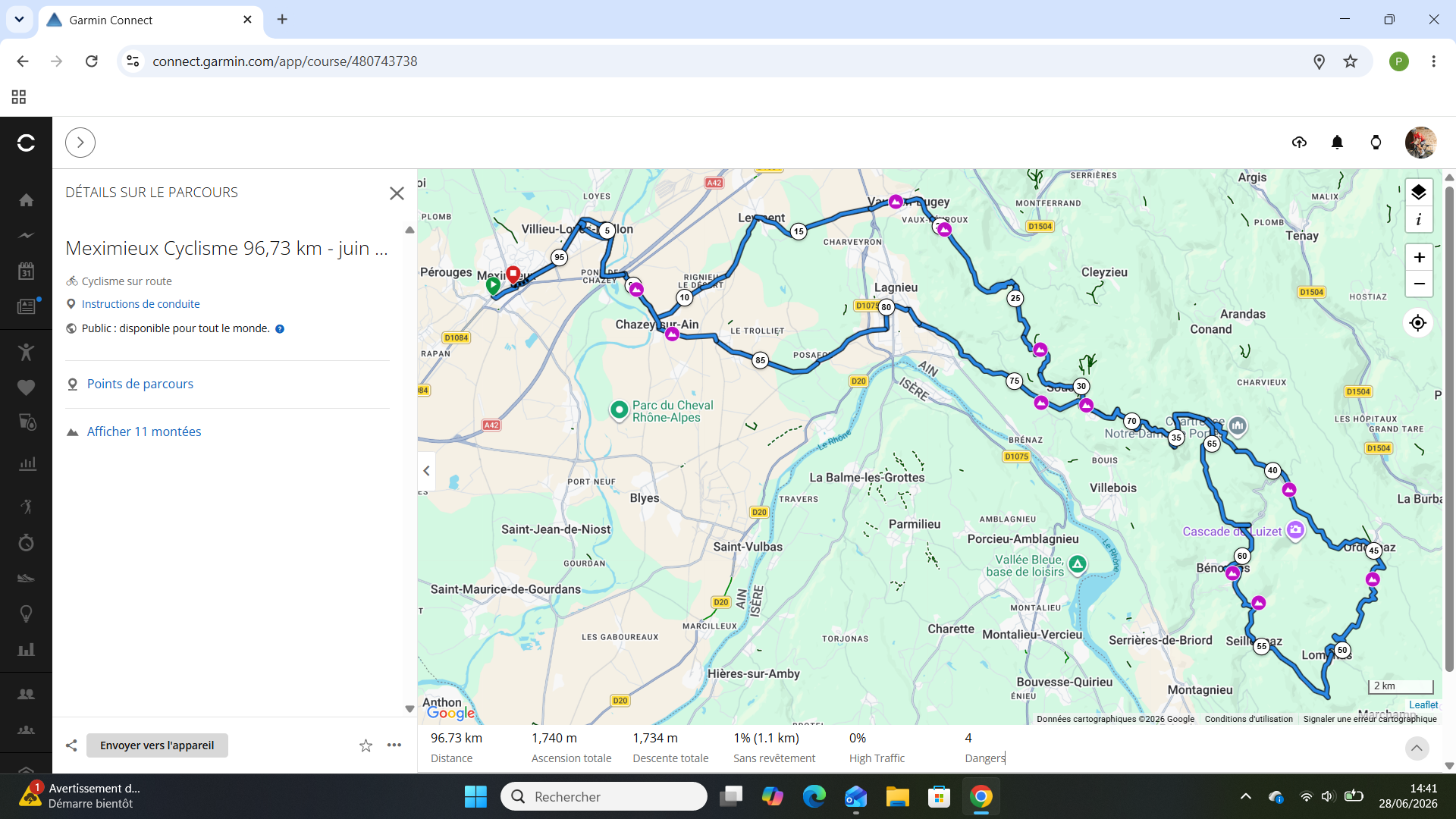
Task: Click Envoyer vers l'appareil button
Action: (x=157, y=745)
